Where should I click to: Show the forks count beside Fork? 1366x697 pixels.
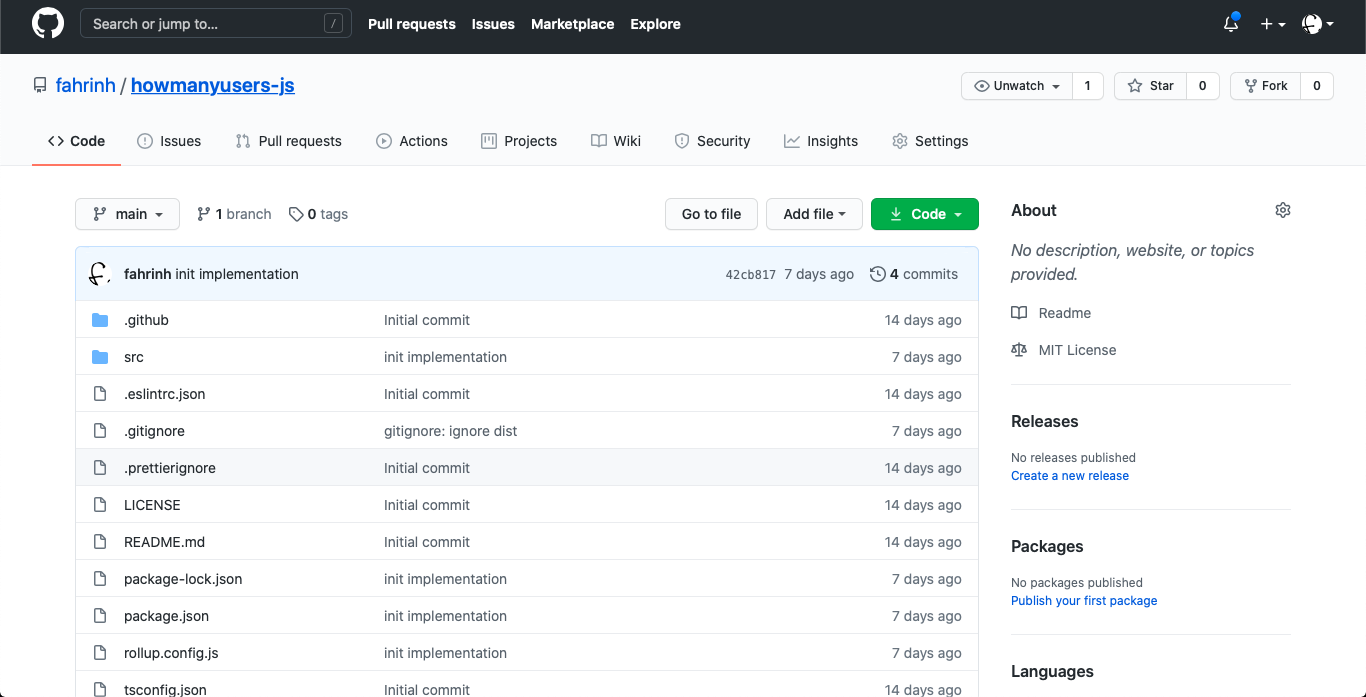tap(1317, 86)
